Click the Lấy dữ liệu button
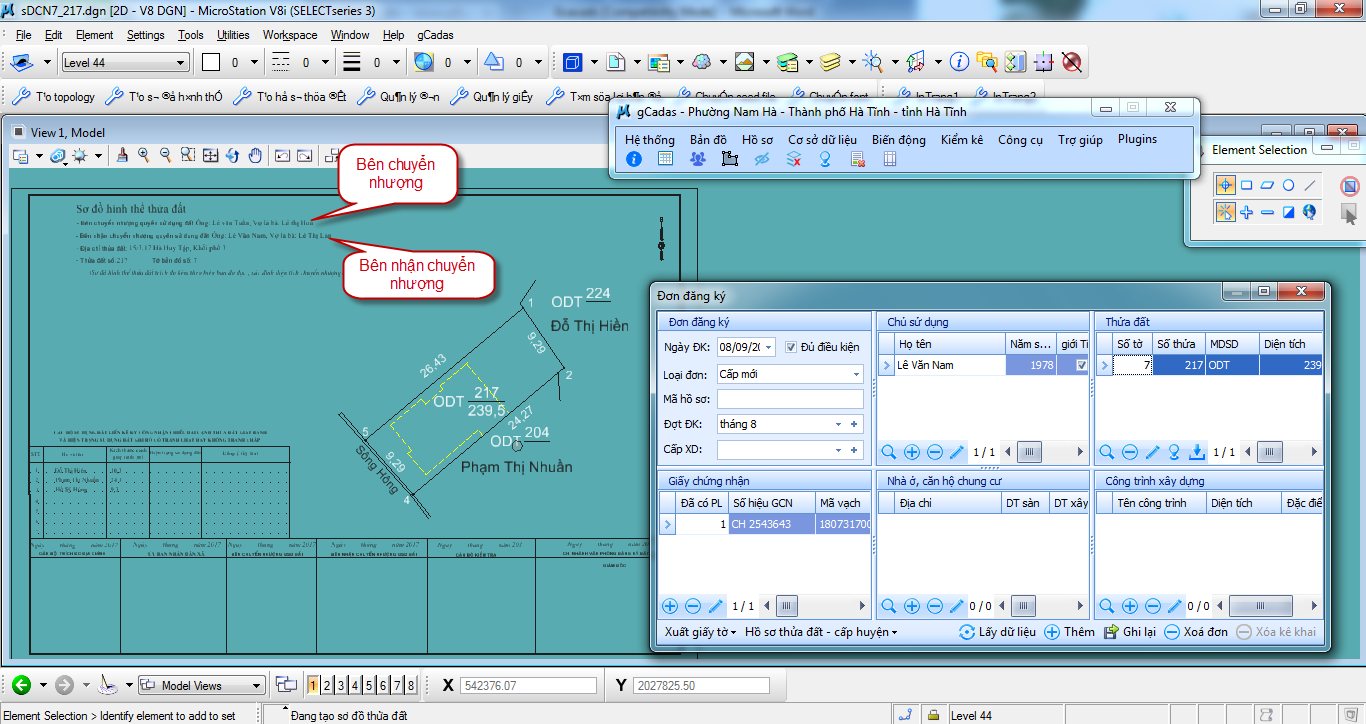 [x=997, y=632]
